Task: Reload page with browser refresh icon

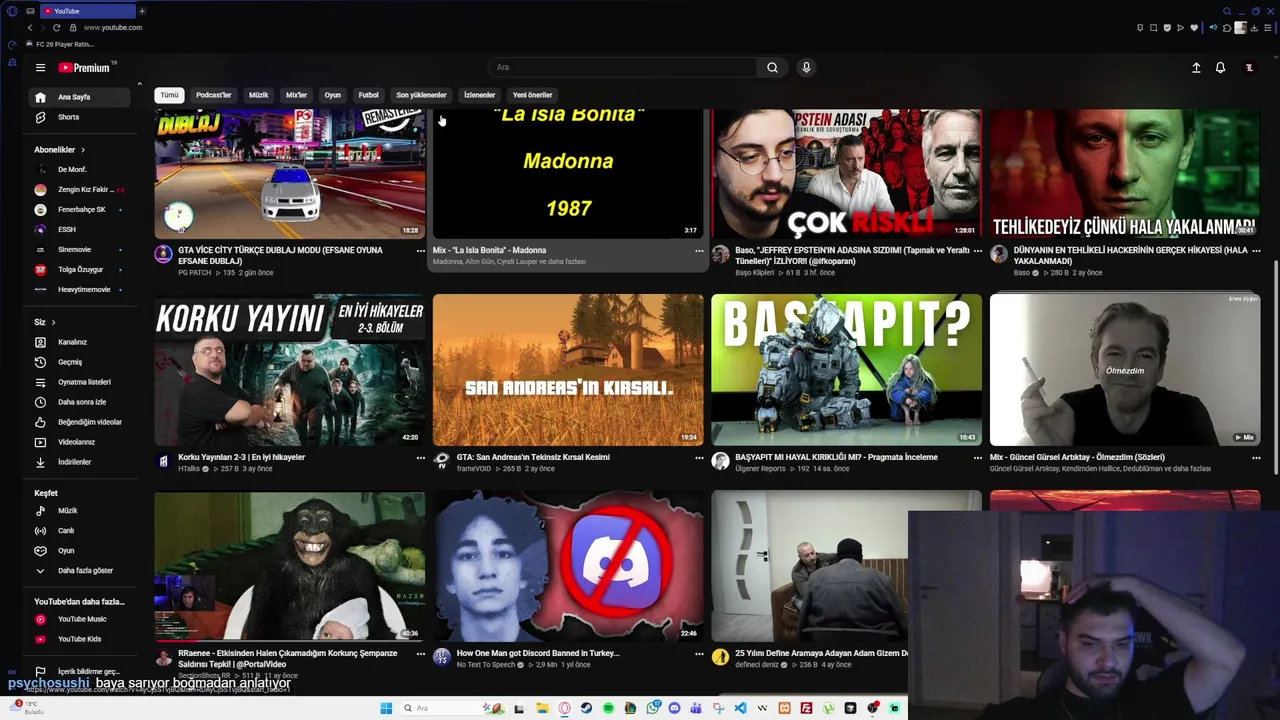Action: pos(56,28)
